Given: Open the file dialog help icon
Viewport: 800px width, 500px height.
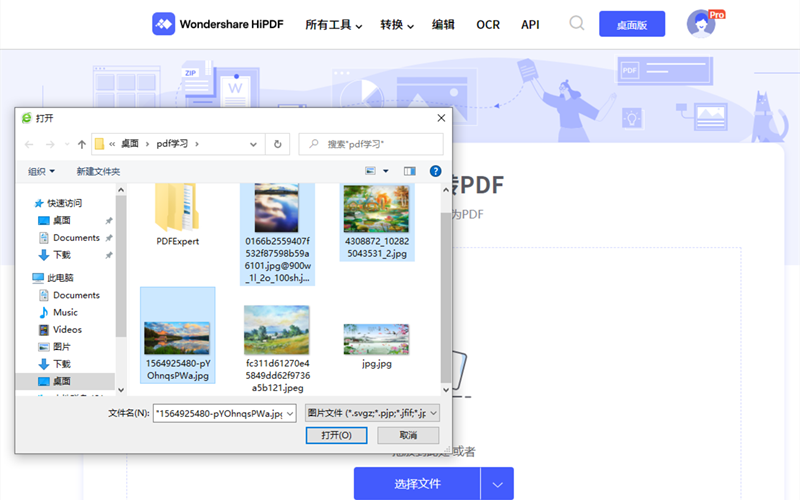Looking at the screenshot, I should [435, 171].
